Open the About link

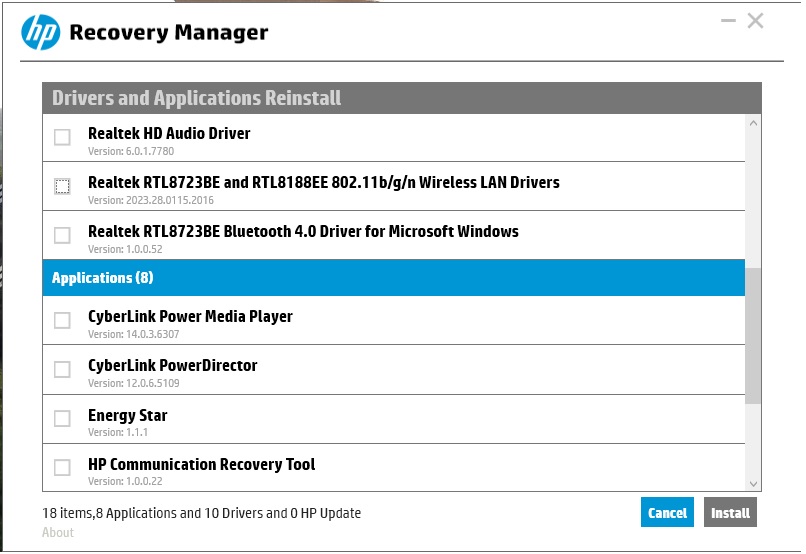(58, 533)
